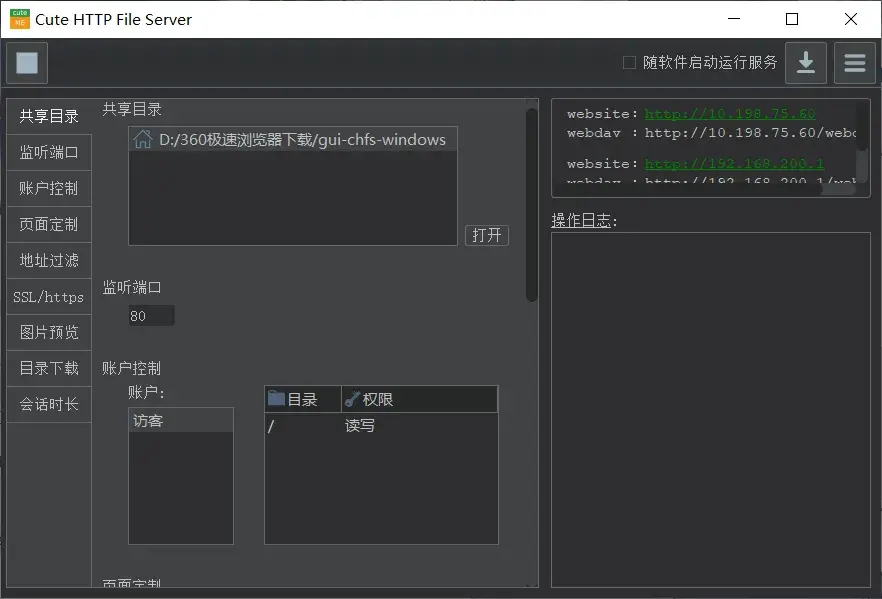
Task: Click the / directory cell
Action: click(x=303, y=426)
